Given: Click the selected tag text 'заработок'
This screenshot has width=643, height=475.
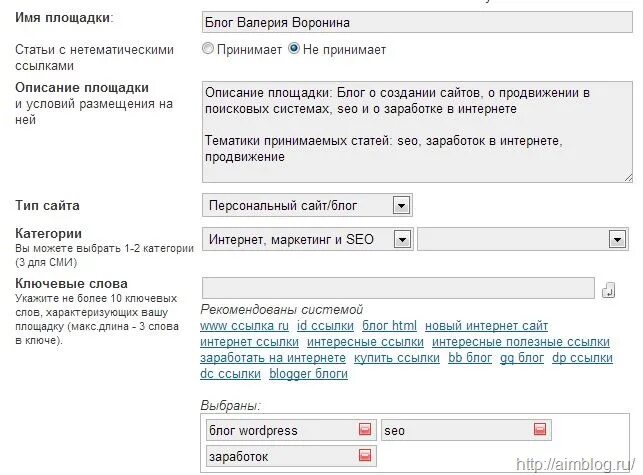Looking at the screenshot, I should click(x=238, y=456).
